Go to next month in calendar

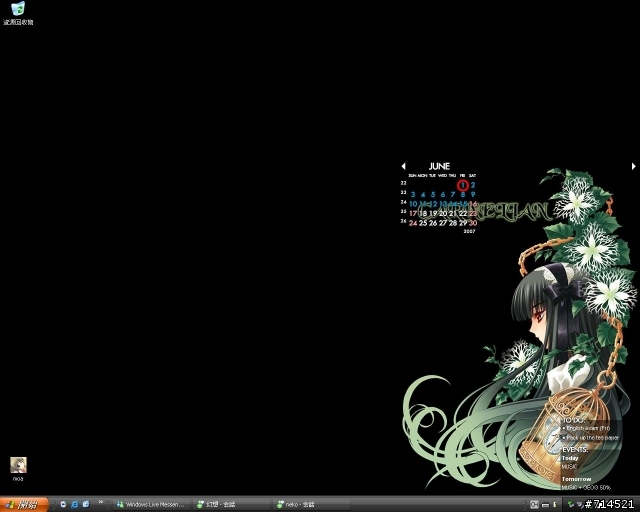pyautogui.click(x=633, y=166)
